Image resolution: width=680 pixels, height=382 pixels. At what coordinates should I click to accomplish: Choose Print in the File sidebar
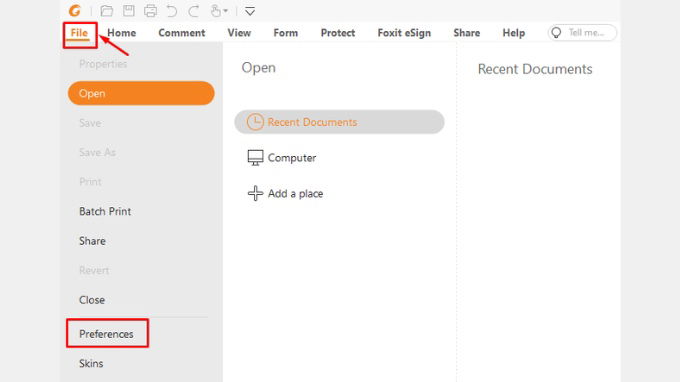tap(90, 182)
